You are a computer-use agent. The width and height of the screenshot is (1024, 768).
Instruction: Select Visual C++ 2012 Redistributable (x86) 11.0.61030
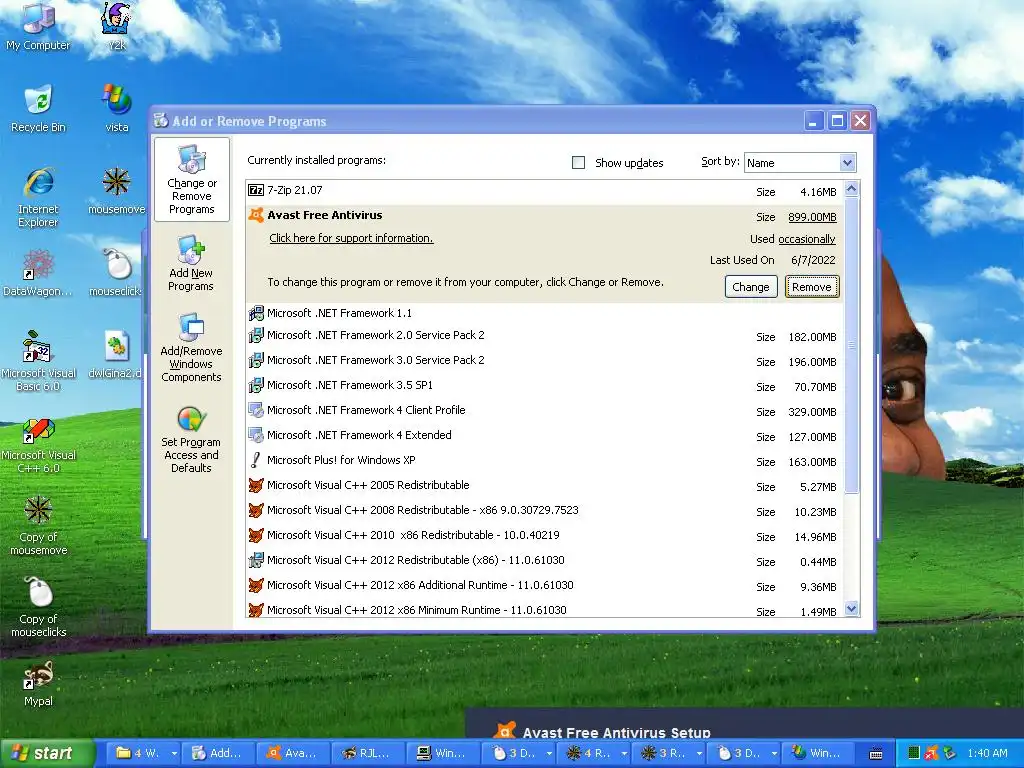coord(545,560)
